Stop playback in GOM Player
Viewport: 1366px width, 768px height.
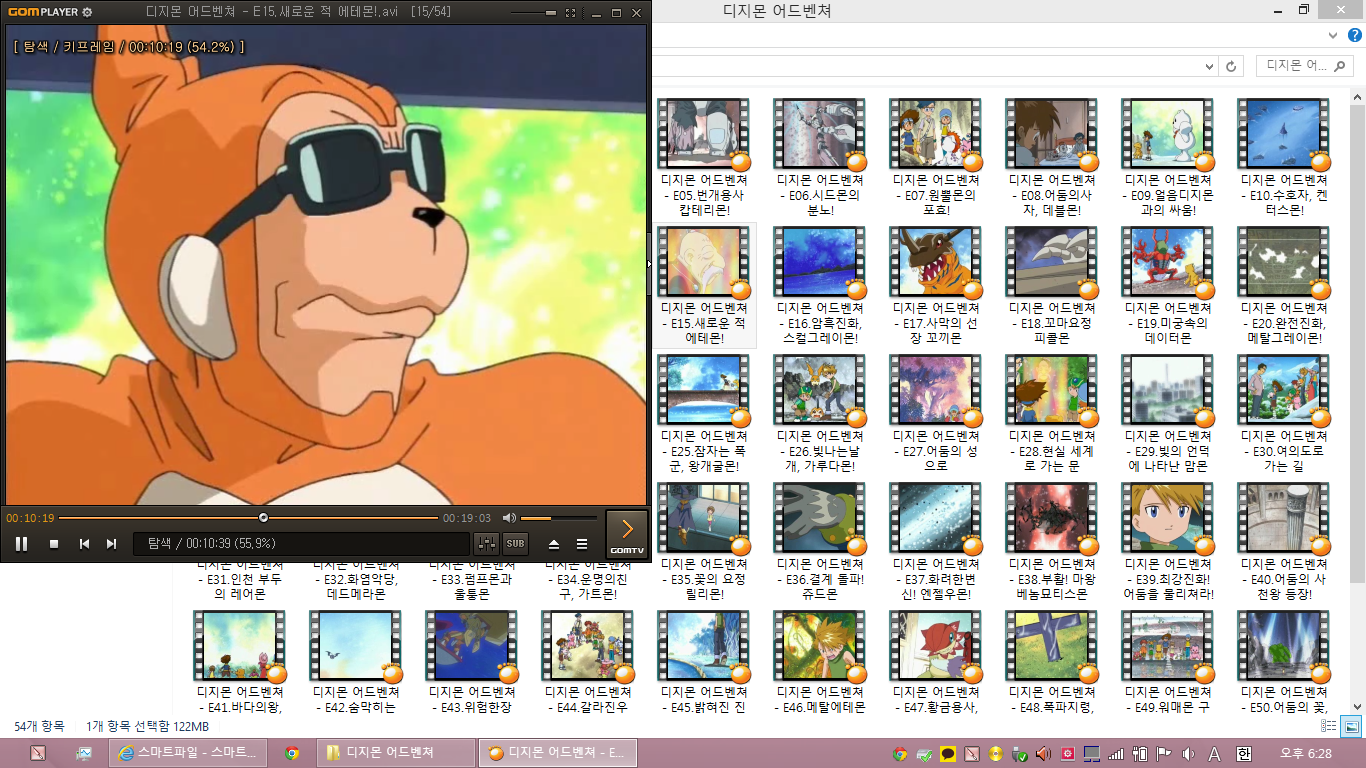click(x=54, y=544)
